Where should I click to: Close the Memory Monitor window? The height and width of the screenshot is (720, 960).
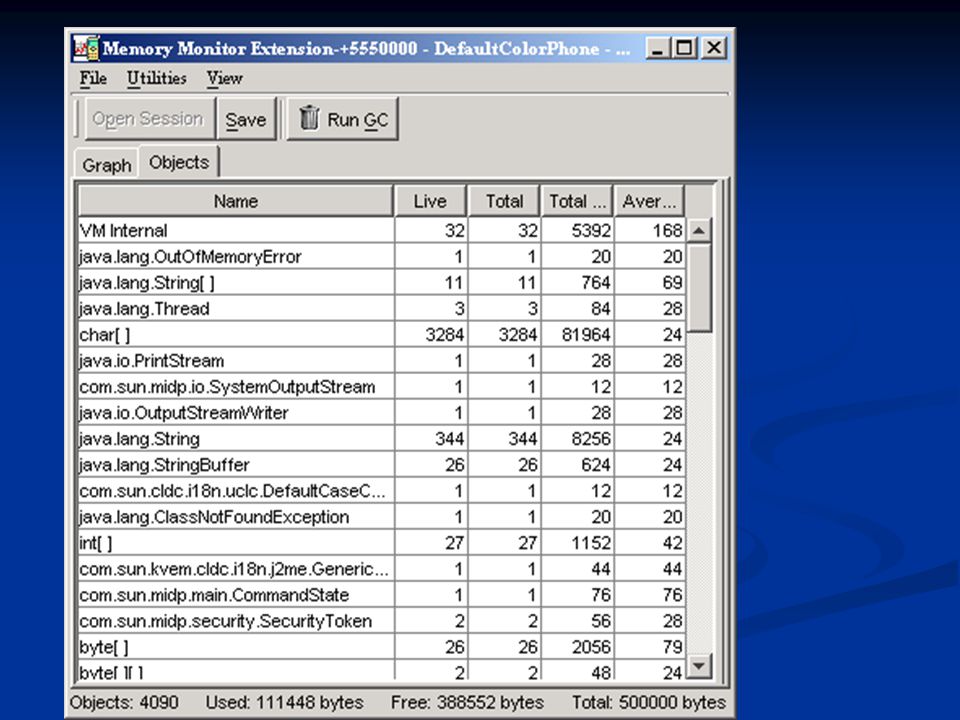pos(713,48)
